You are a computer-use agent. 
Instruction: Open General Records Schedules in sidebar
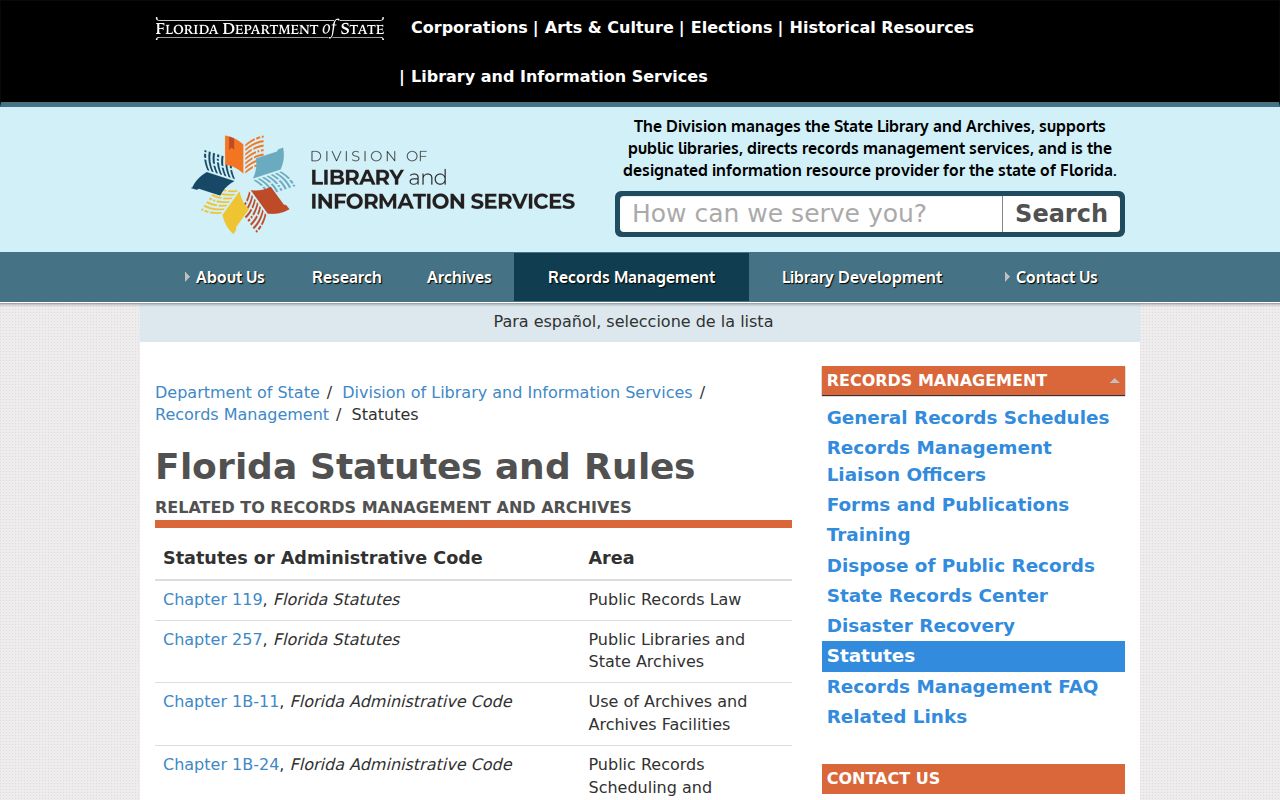(x=968, y=417)
